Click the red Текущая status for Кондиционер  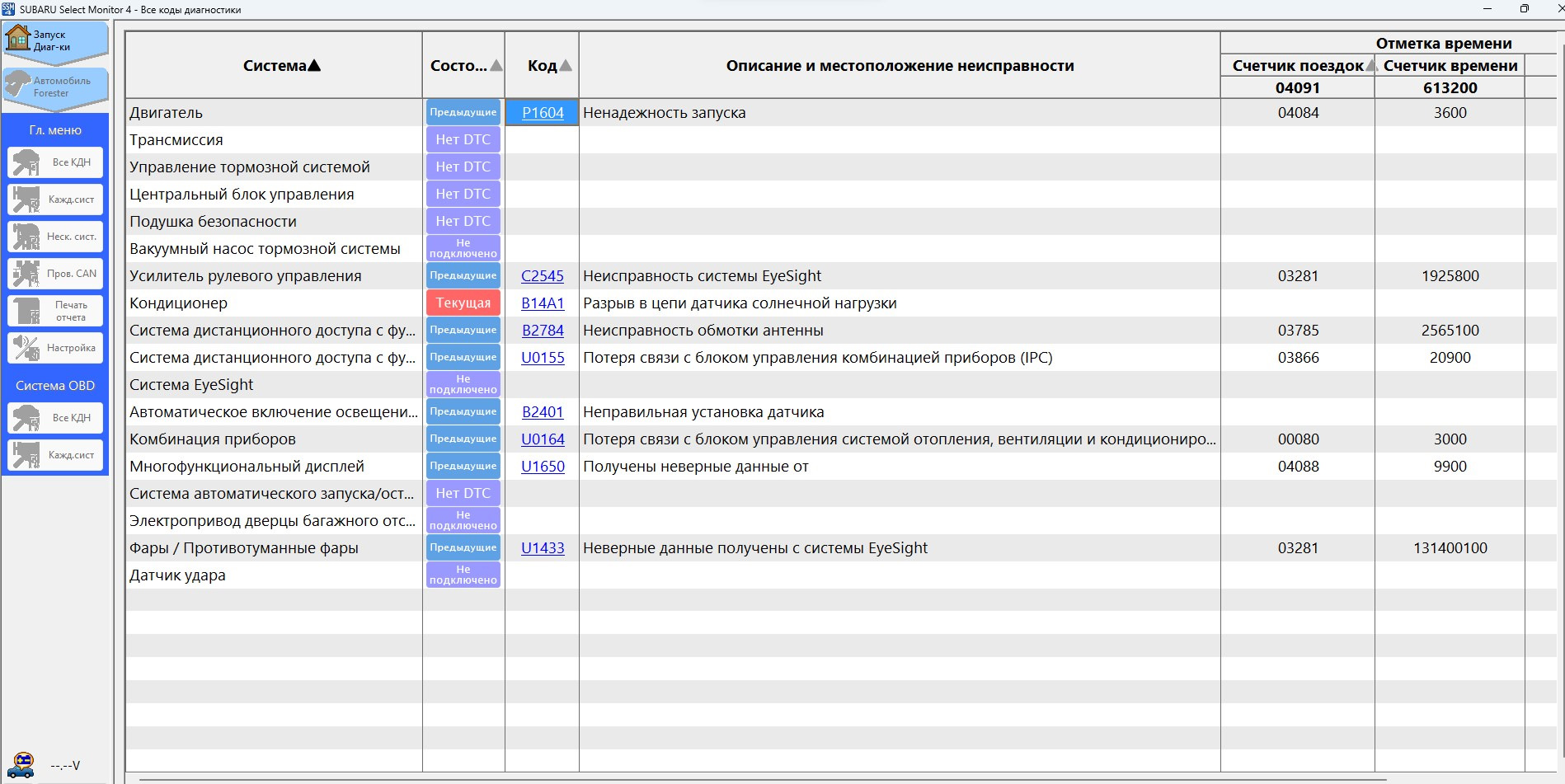(463, 303)
